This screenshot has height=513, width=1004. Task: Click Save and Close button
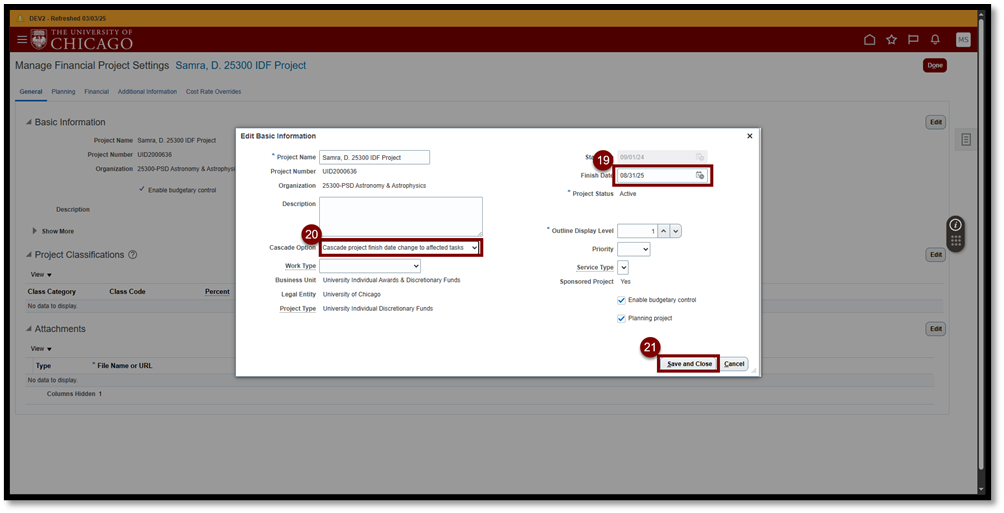(x=689, y=364)
